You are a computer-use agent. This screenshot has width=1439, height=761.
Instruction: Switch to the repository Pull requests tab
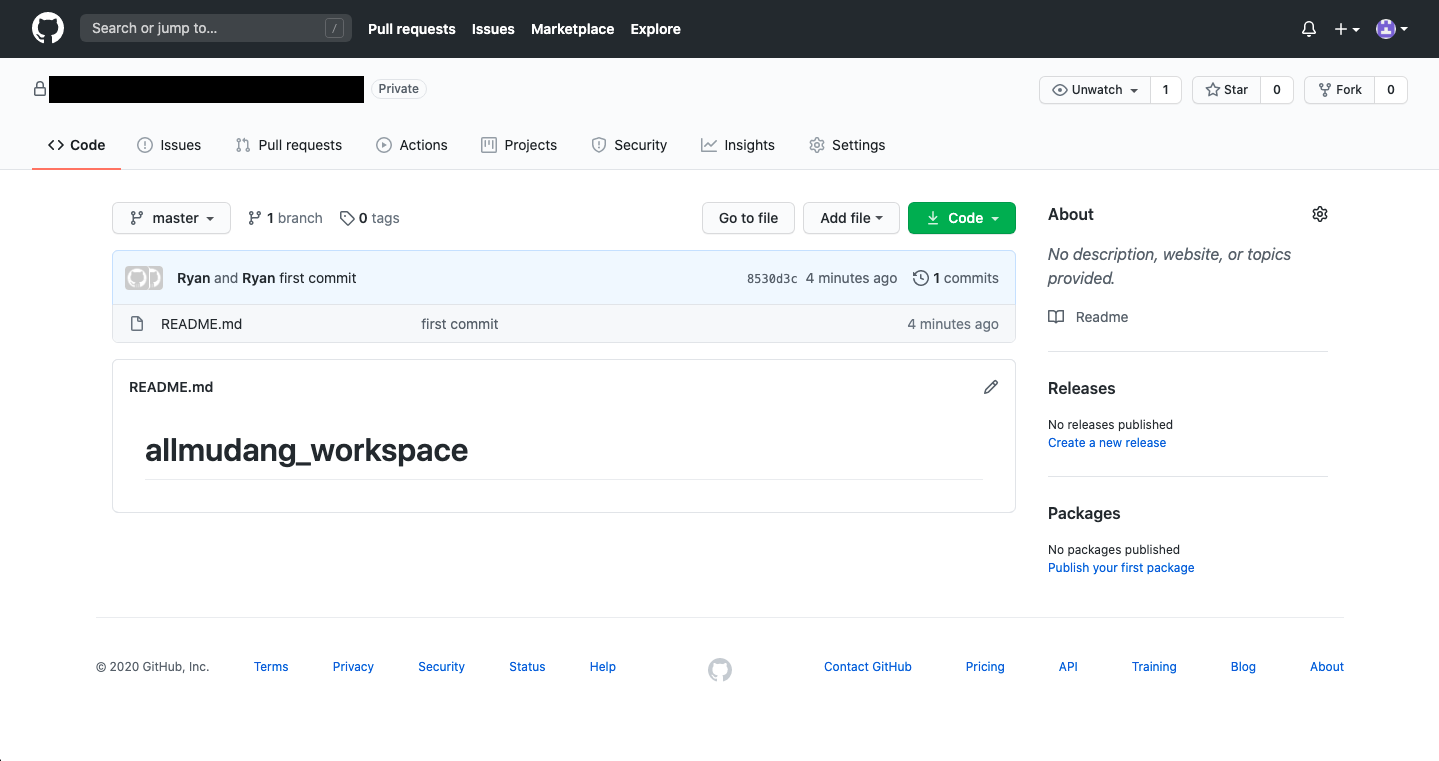(288, 145)
